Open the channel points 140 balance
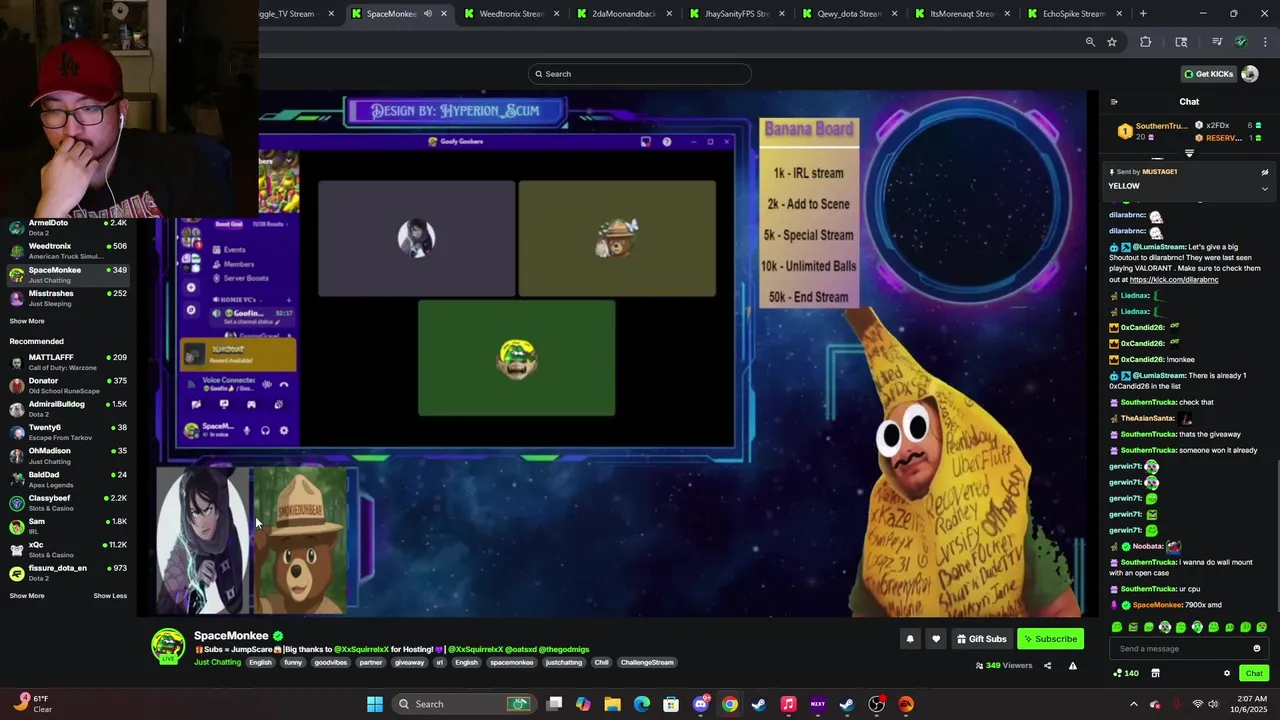Image resolution: width=1280 pixels, height=720 pixels. click(x=1126, y=673)
